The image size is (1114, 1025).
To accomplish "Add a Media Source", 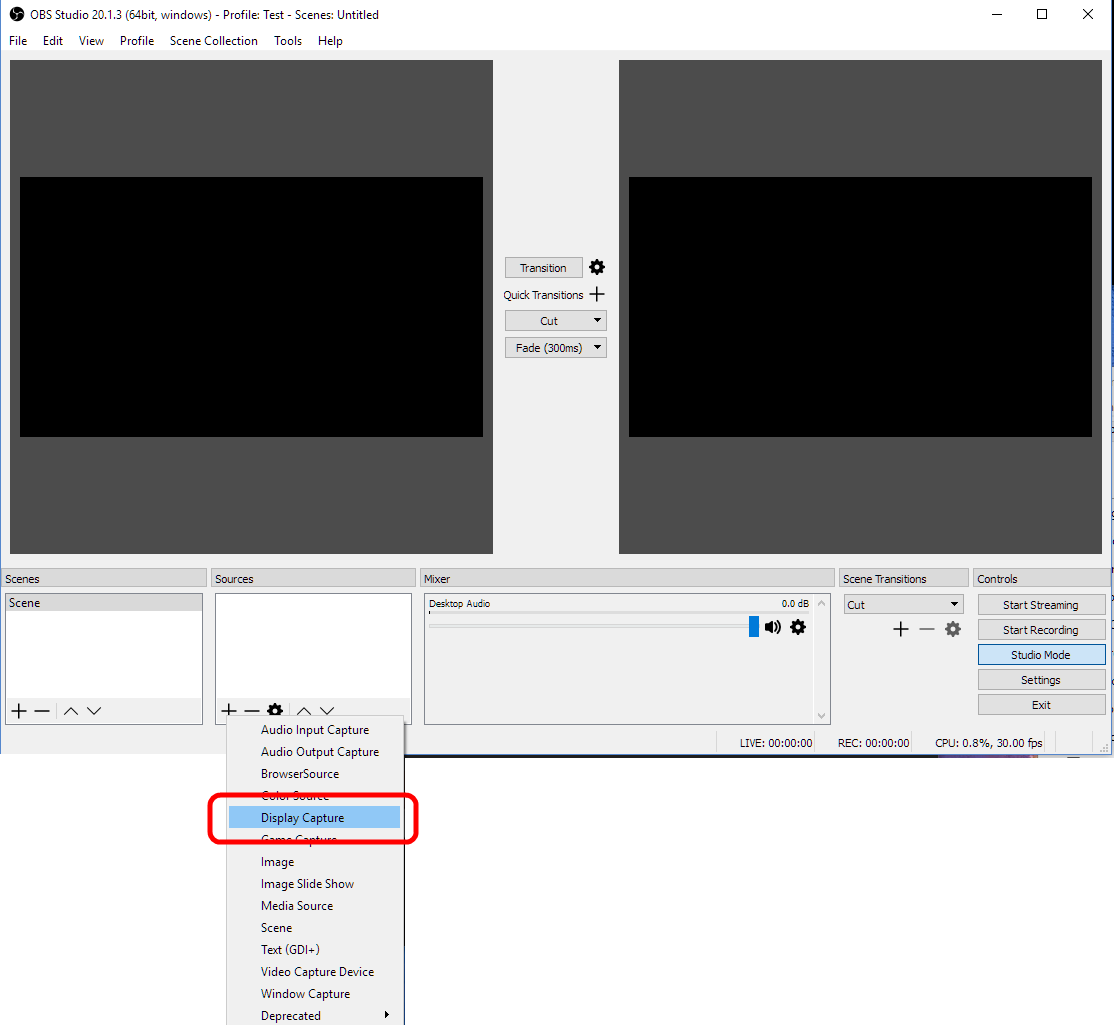I will (x=315, y=906).
